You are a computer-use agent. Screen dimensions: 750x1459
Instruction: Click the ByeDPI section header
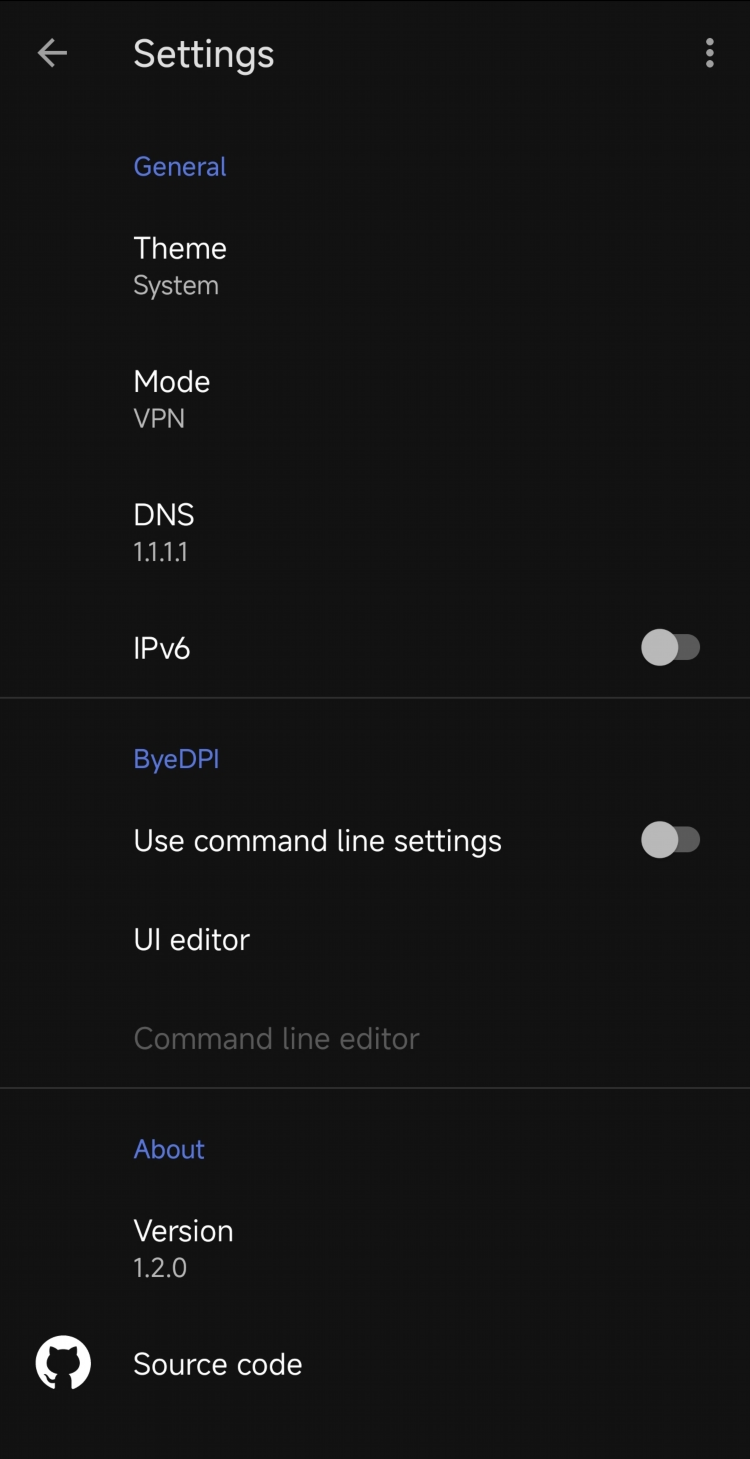pos(176,759)
